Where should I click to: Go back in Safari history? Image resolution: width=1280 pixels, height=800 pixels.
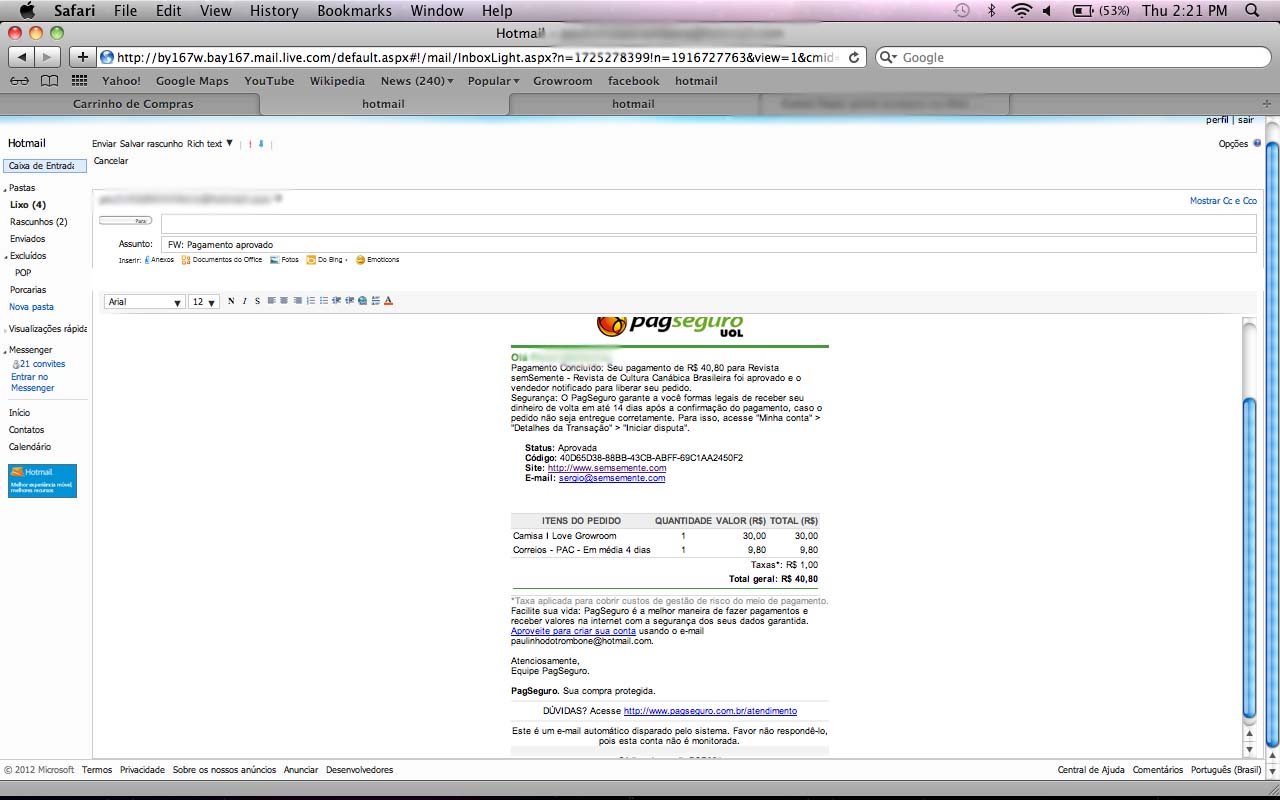(21, 57)
